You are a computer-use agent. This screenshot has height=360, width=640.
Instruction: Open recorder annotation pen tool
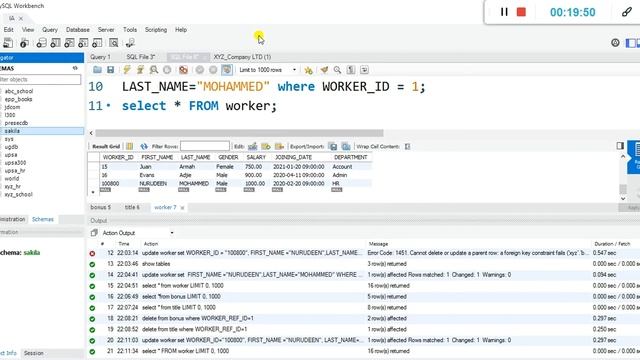pyautogui.click(x=627, y=12)
